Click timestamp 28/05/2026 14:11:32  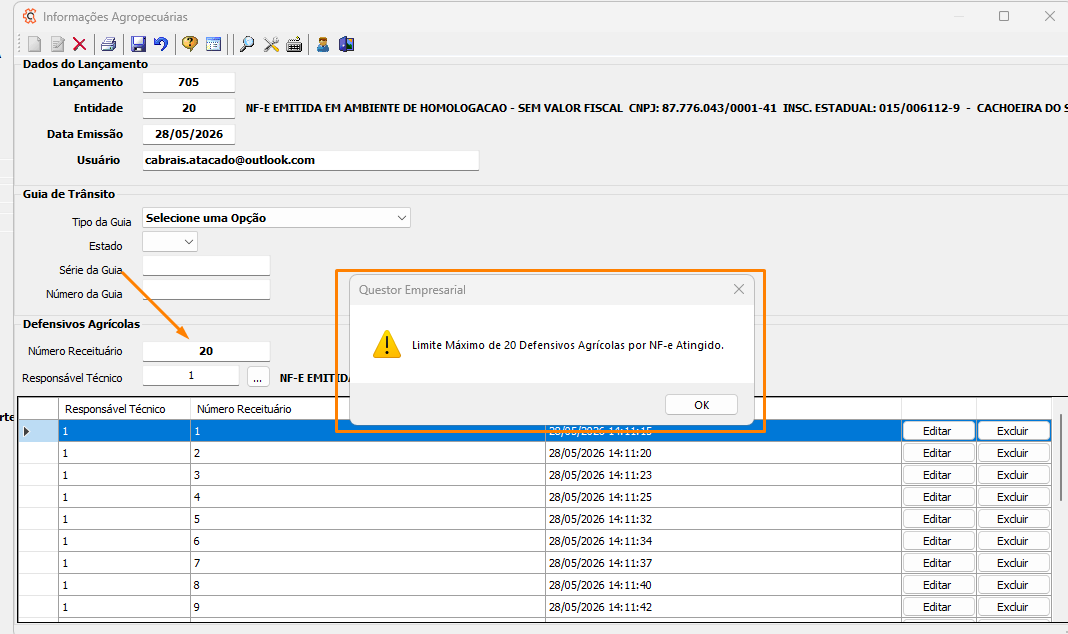[600, 519]
